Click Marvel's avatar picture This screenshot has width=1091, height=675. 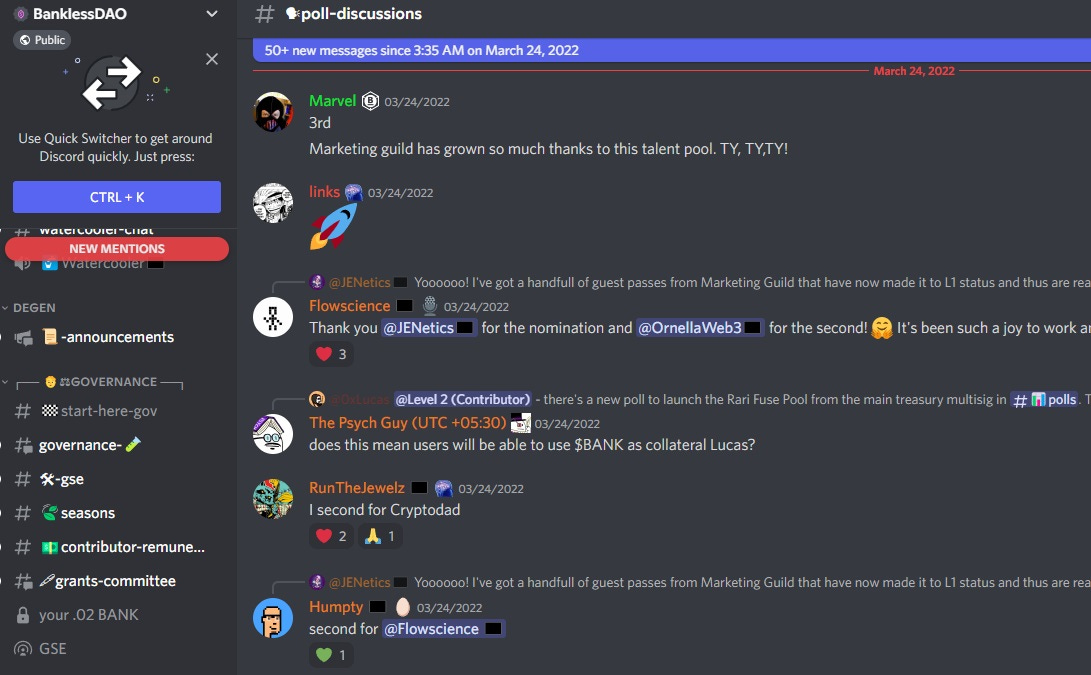click(x=273, y=112)
